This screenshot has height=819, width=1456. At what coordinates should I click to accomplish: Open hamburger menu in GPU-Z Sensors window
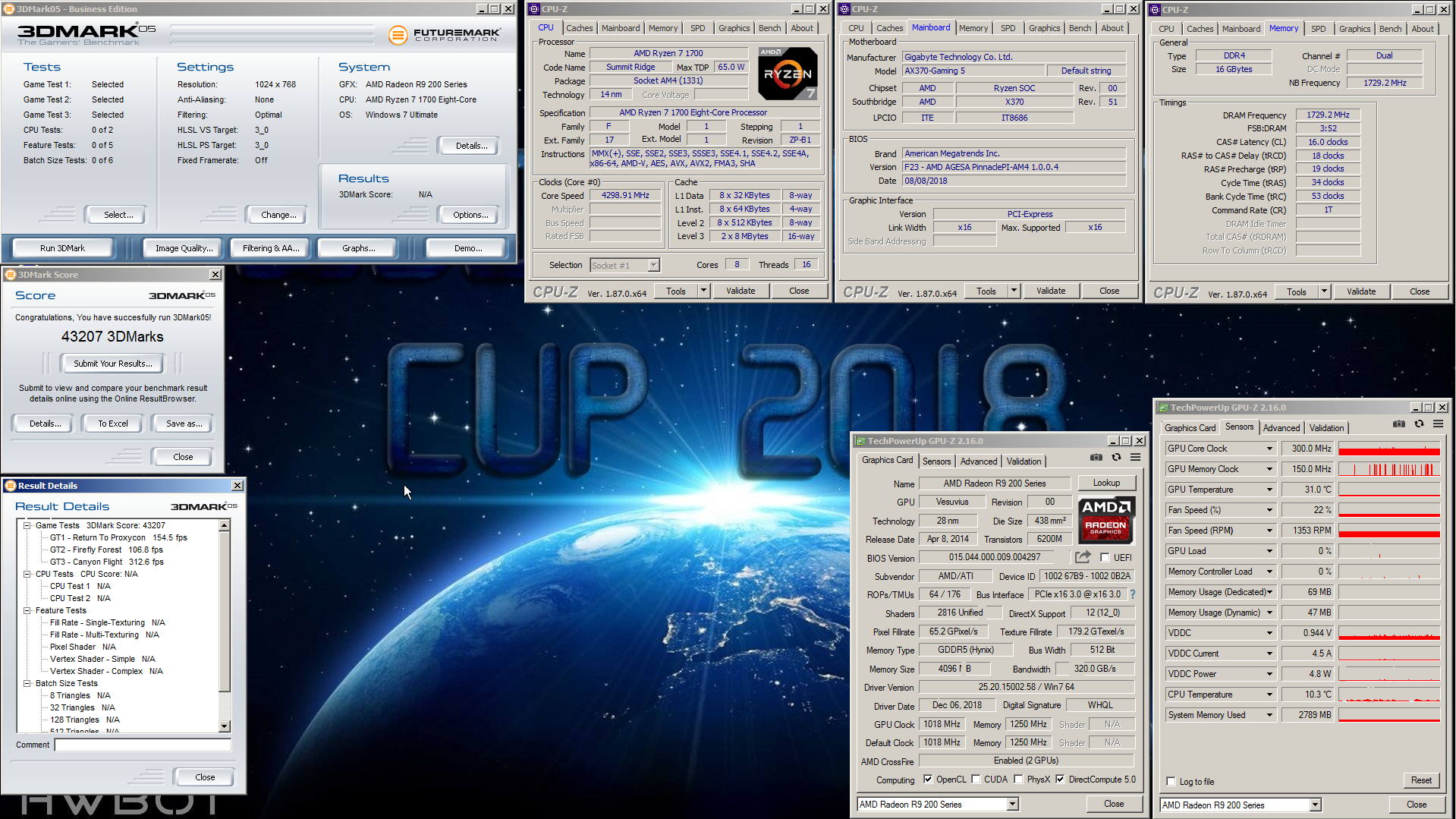point(1438,424)
